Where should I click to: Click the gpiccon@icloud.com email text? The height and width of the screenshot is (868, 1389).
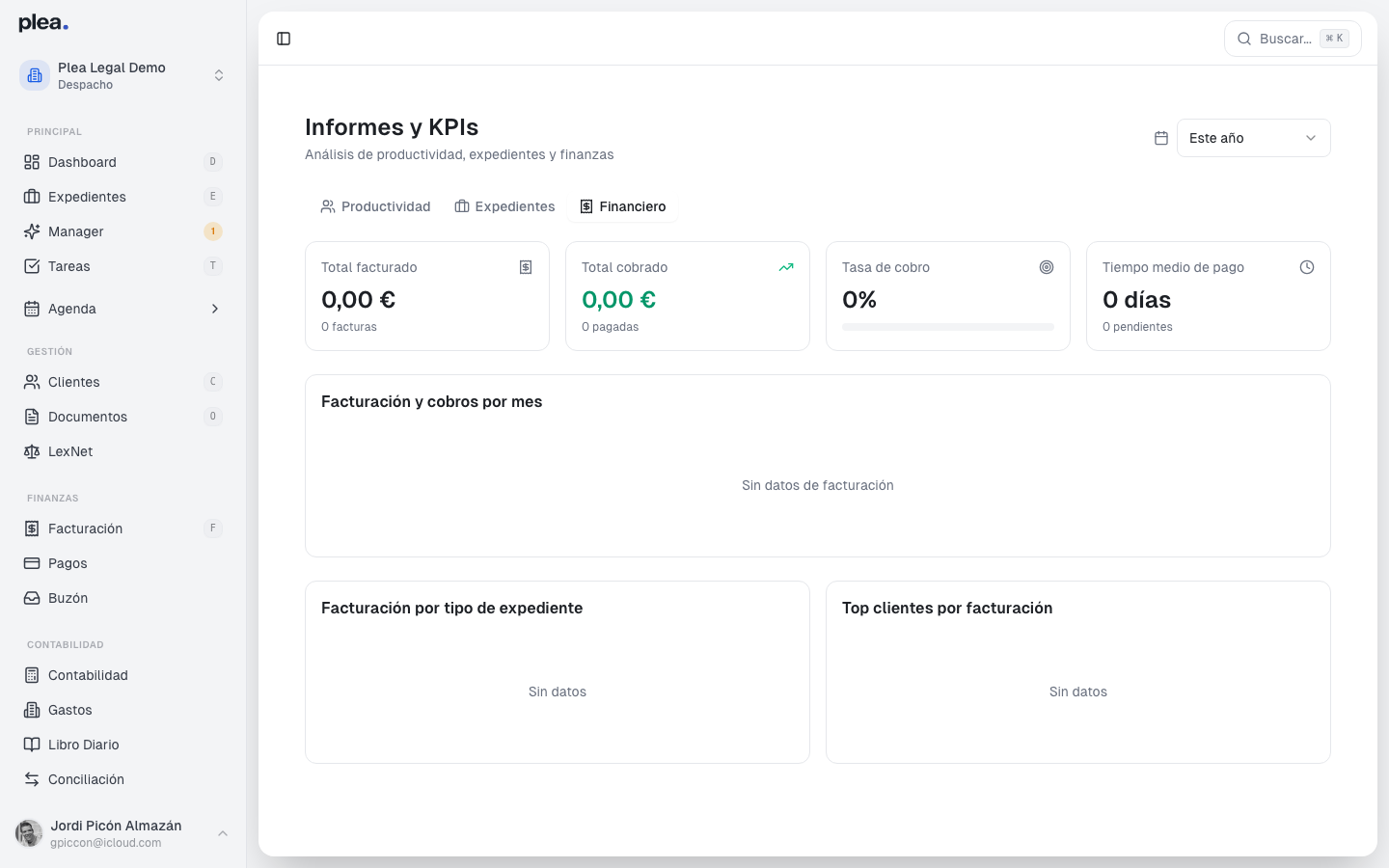click(106, 843)
